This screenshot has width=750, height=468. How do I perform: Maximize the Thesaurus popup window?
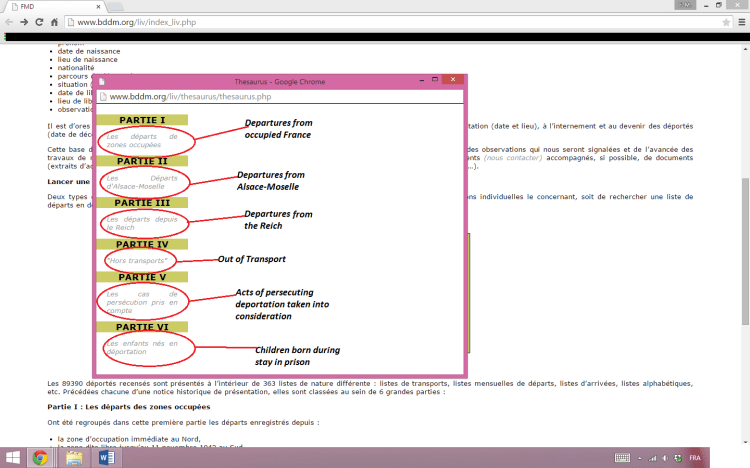tap(435, 79)
